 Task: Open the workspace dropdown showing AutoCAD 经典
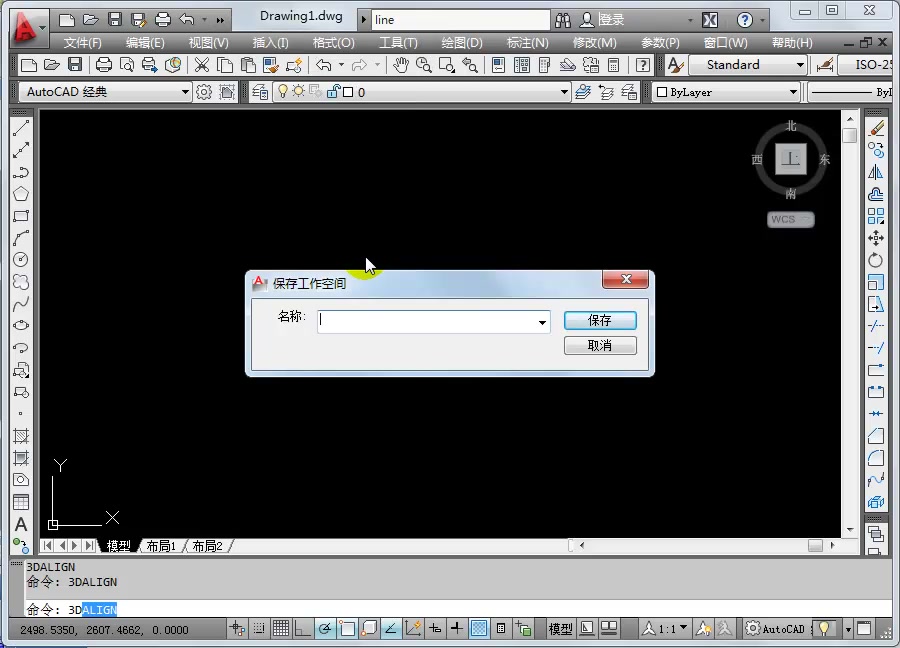(x=184, y=91)
